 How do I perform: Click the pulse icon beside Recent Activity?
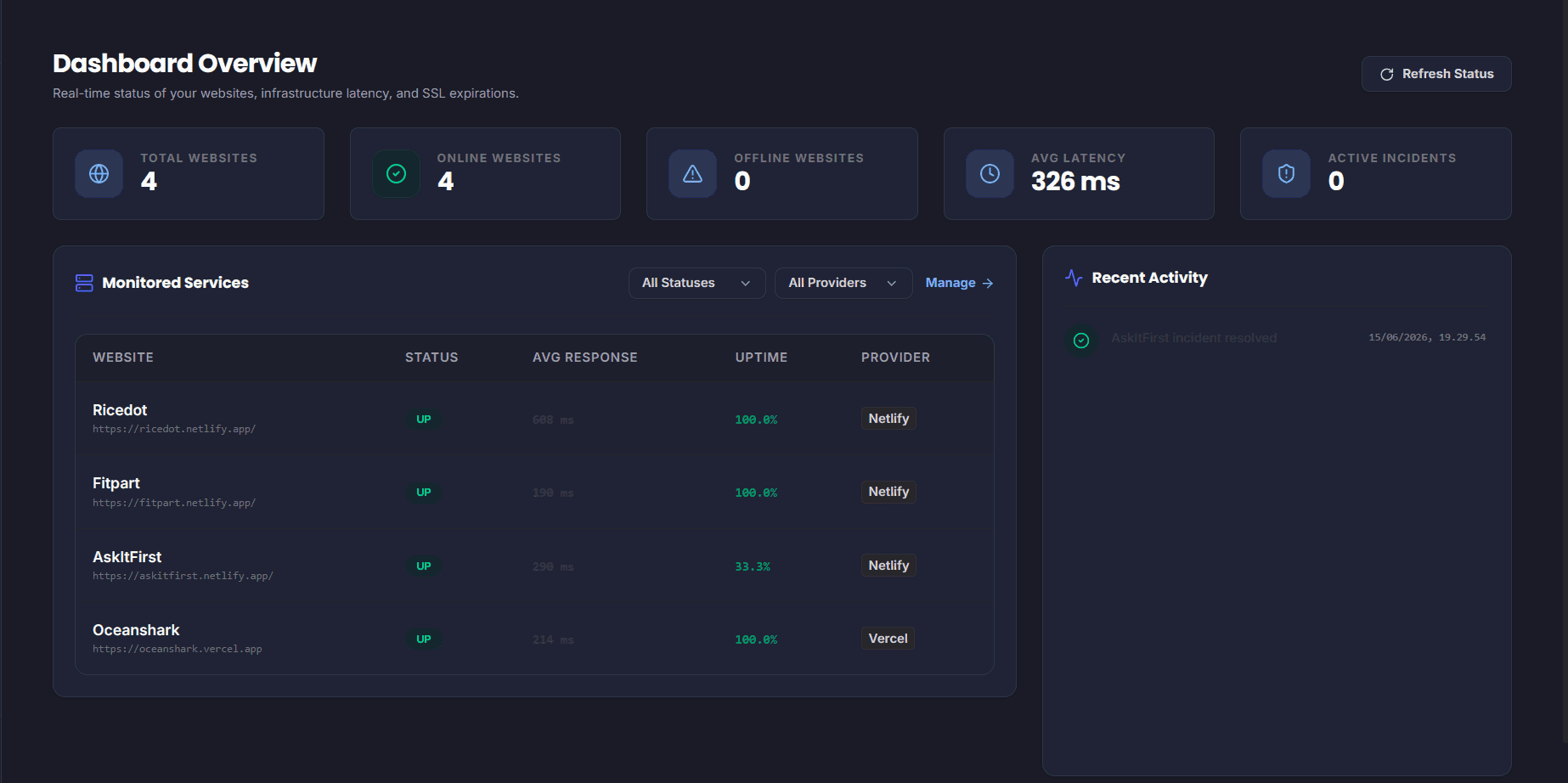1074,278
